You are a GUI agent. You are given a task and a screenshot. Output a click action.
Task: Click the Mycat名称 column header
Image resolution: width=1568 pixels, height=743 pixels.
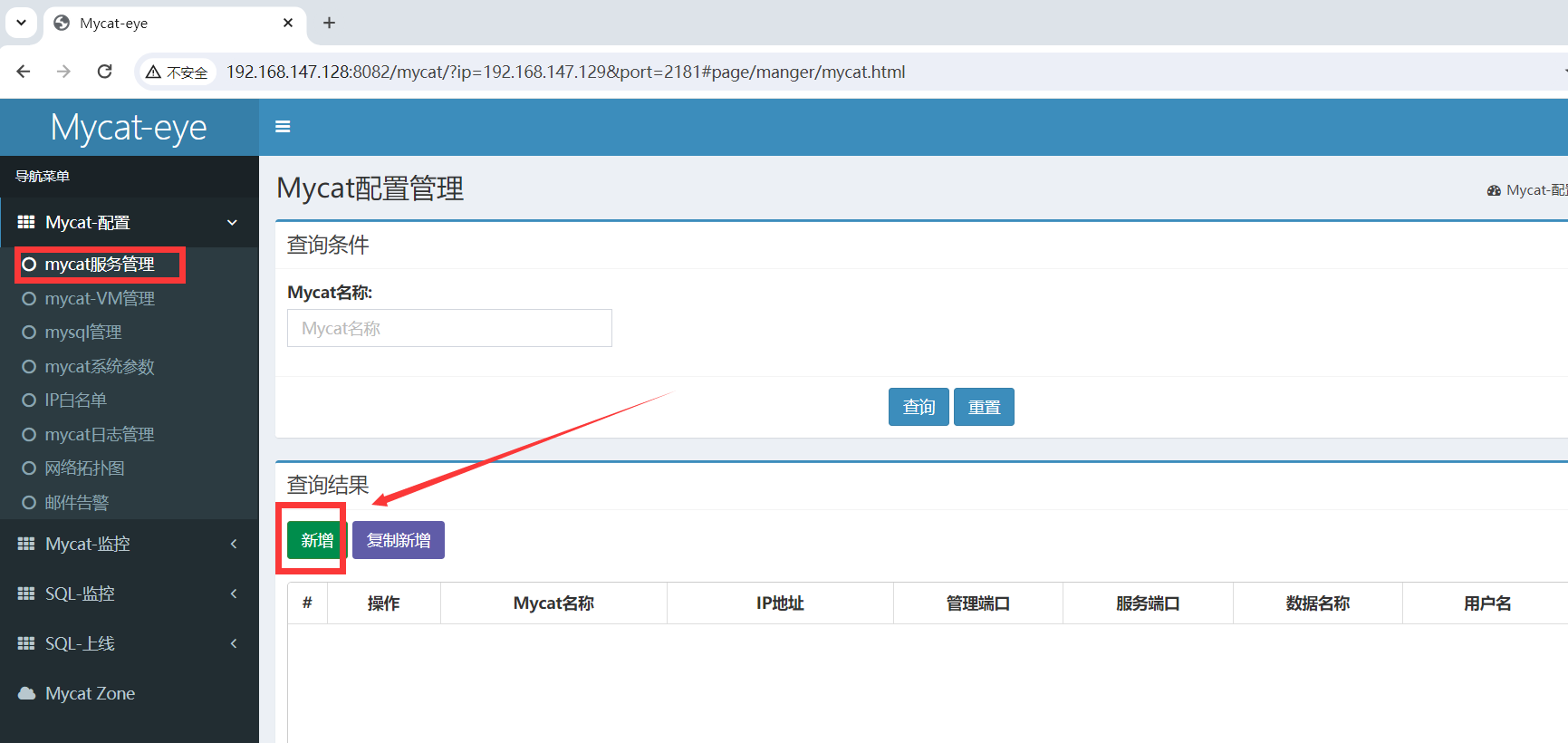point(553,603)
